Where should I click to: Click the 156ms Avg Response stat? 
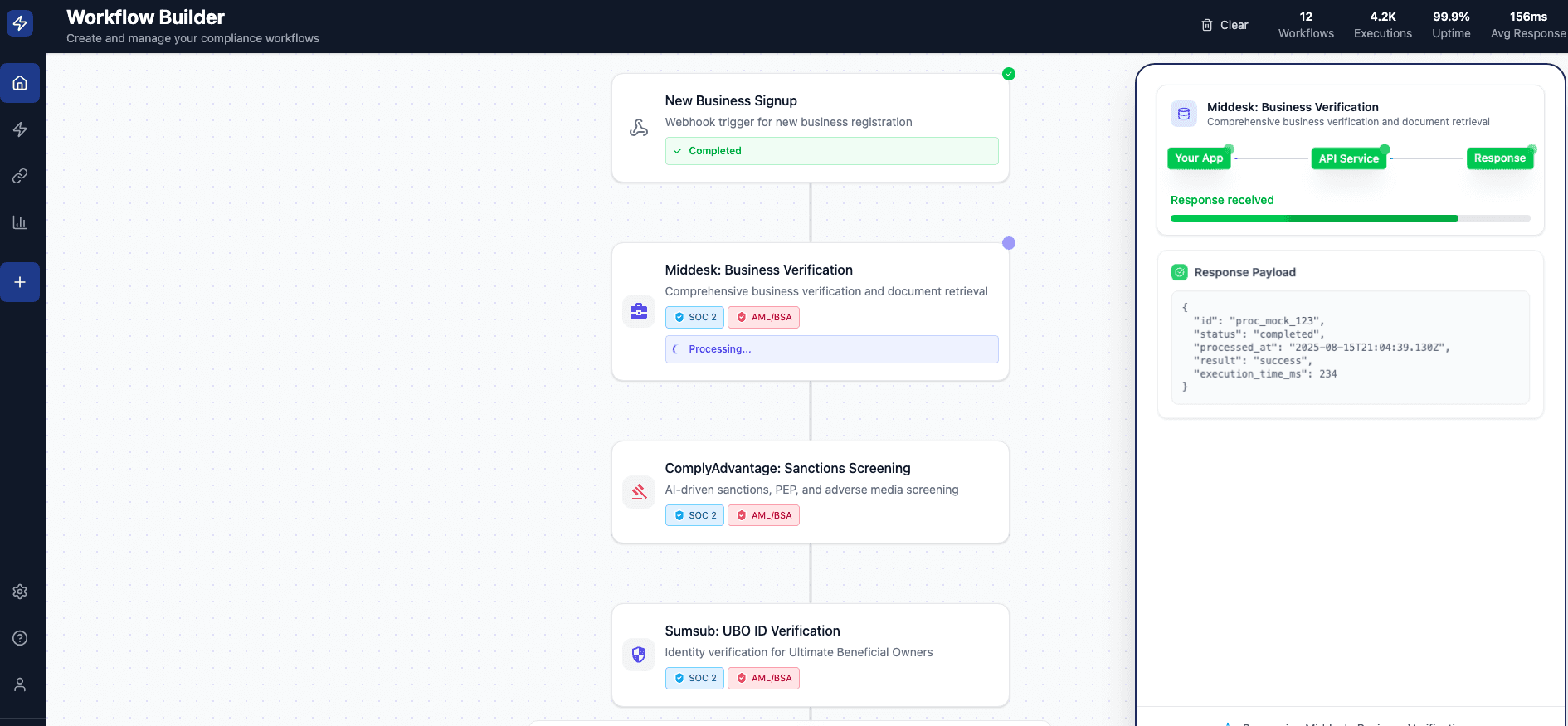pos(1528,25)
